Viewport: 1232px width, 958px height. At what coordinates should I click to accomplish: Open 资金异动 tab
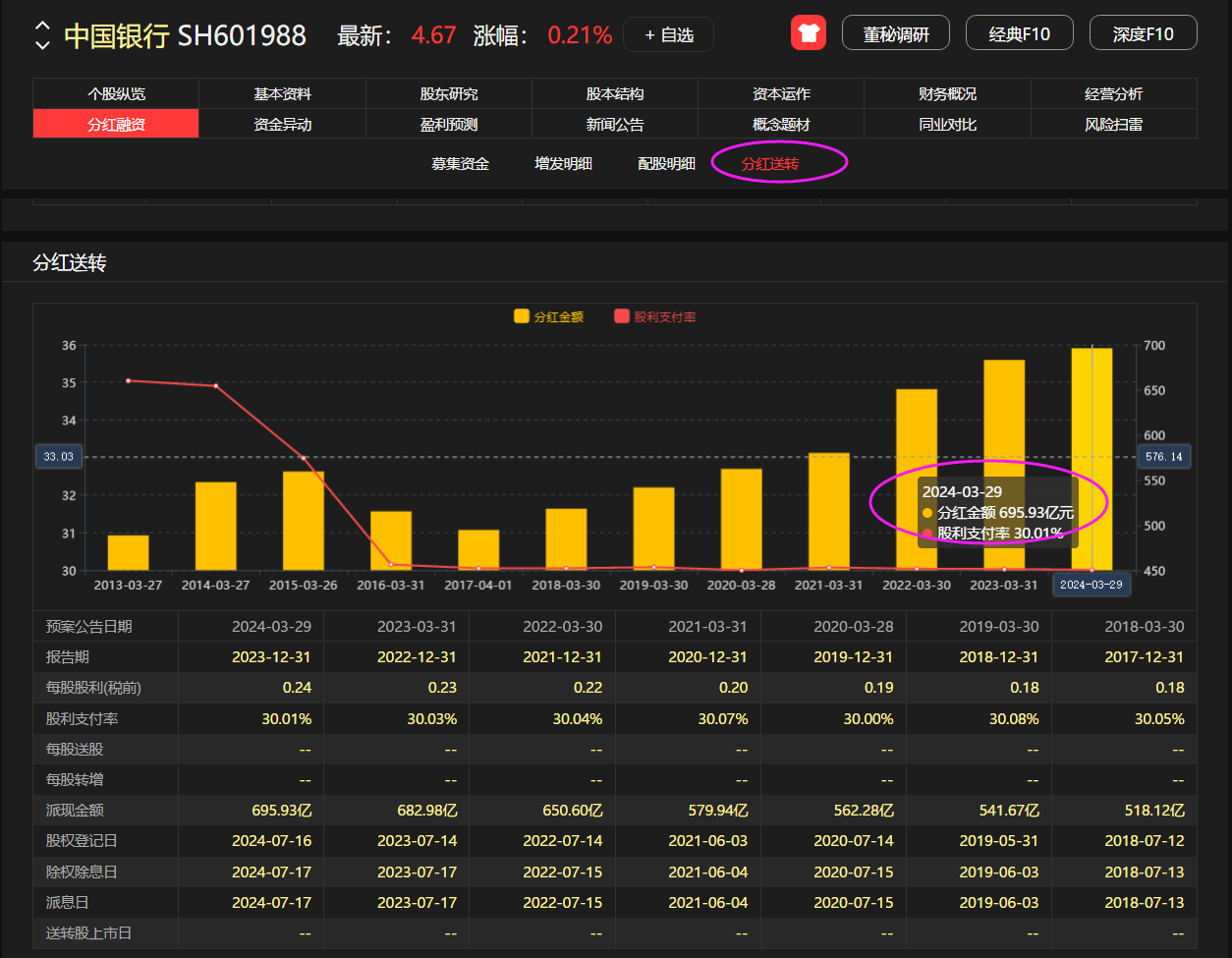283,124
